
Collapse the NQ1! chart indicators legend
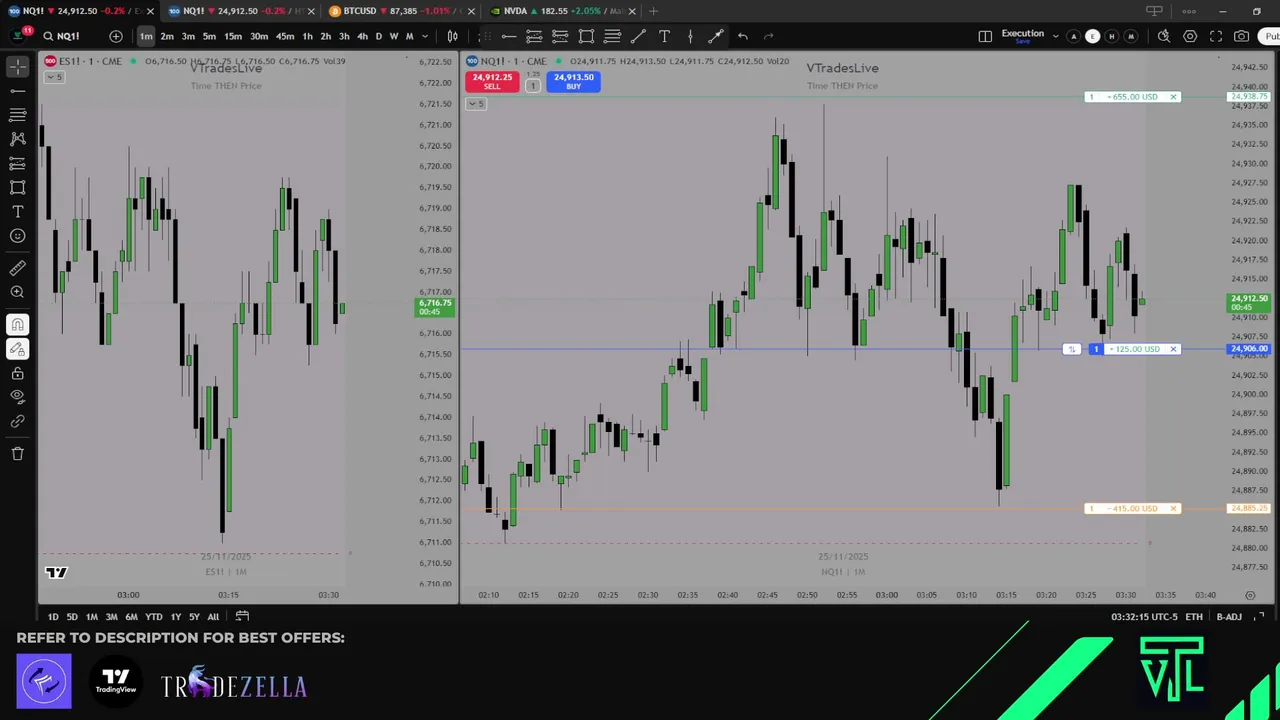476,104
